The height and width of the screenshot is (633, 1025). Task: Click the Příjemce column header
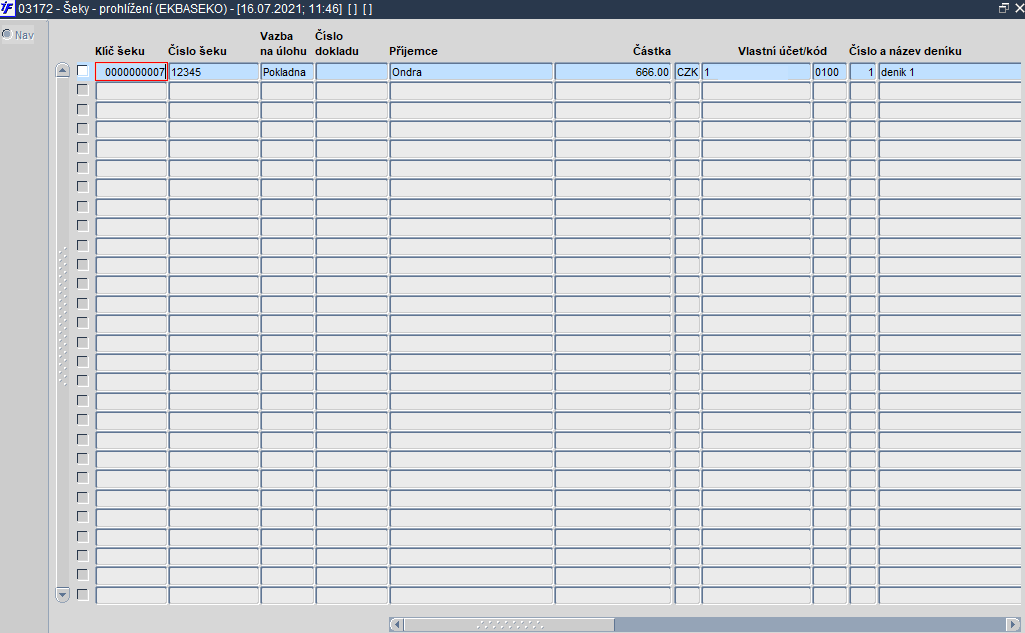[413, 51]
